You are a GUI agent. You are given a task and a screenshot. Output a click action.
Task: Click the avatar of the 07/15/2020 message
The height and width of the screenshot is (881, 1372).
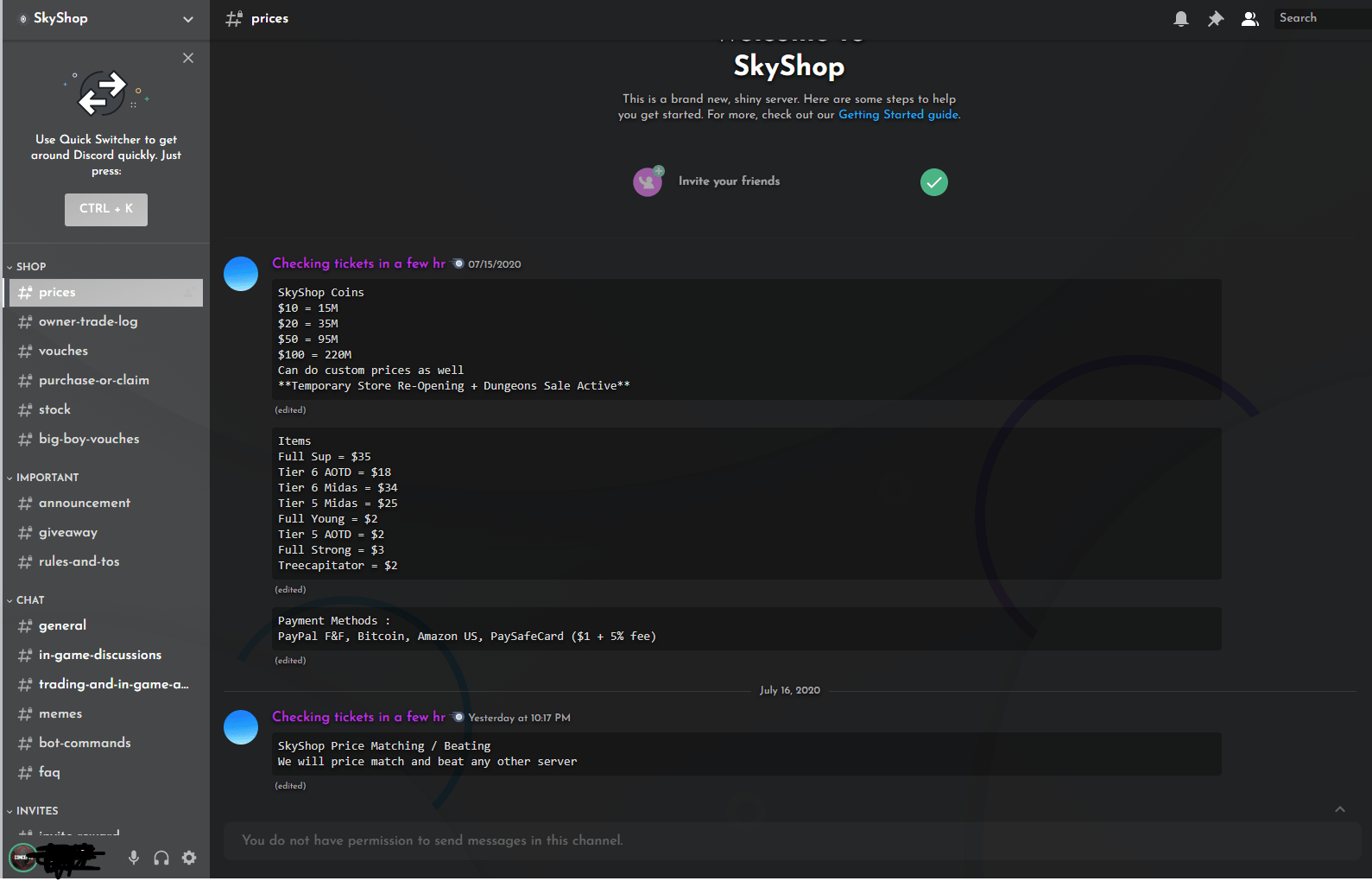241,274
